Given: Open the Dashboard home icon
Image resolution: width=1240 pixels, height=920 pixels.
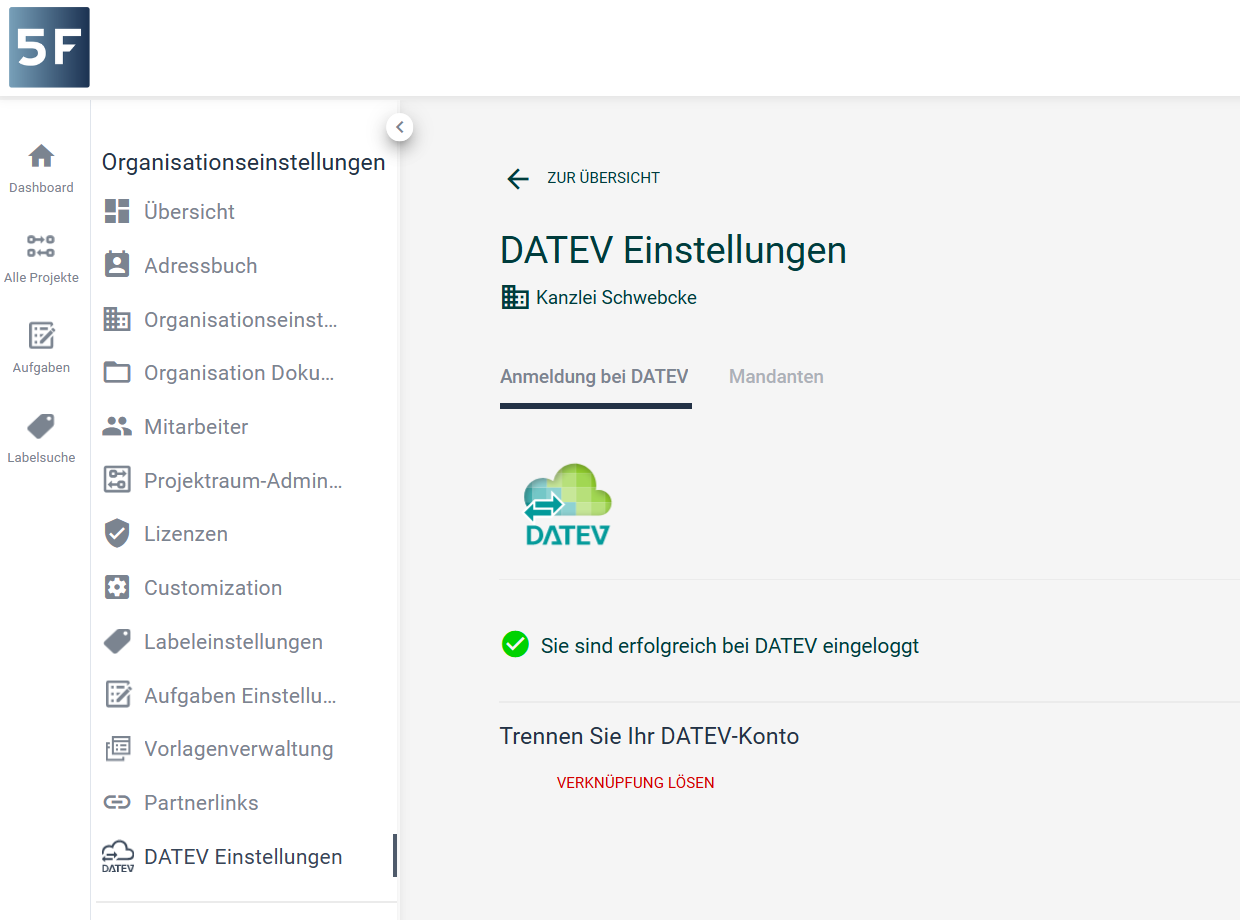Looking at the screenshot, I should (41, 156).
